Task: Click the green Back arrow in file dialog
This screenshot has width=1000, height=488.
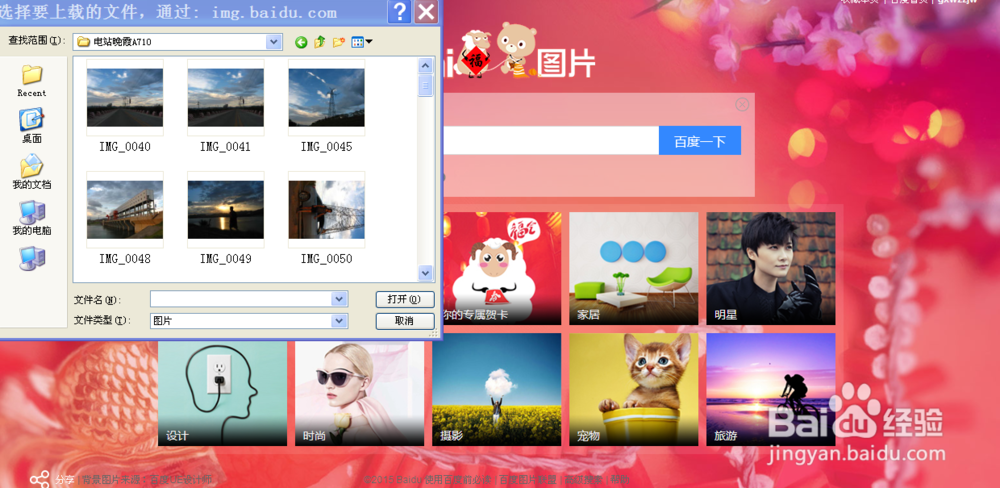Action: click(x=301, y=42)
